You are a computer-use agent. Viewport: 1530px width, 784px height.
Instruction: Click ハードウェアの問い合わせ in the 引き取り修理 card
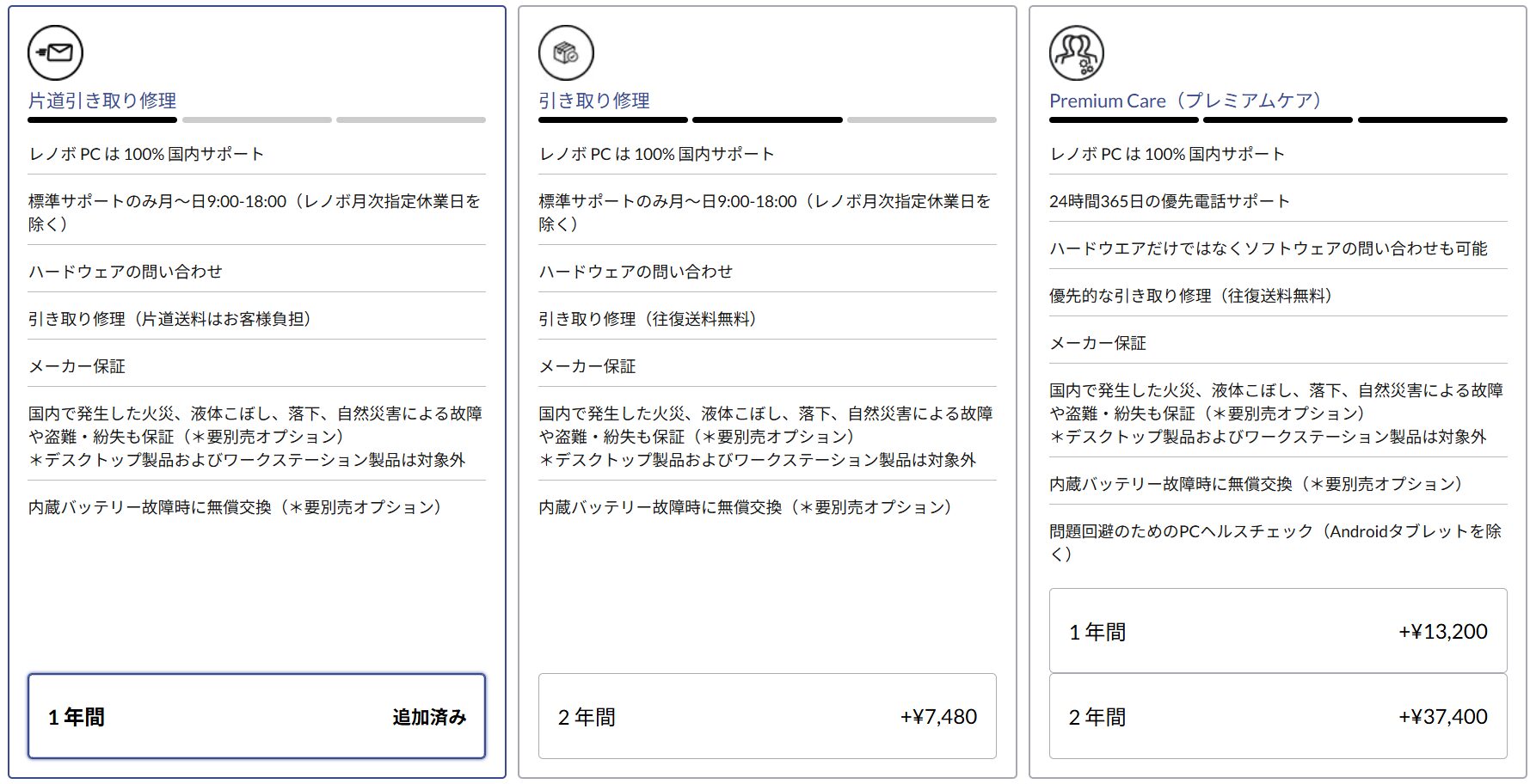pyautogui.click(x=636, y=272)
